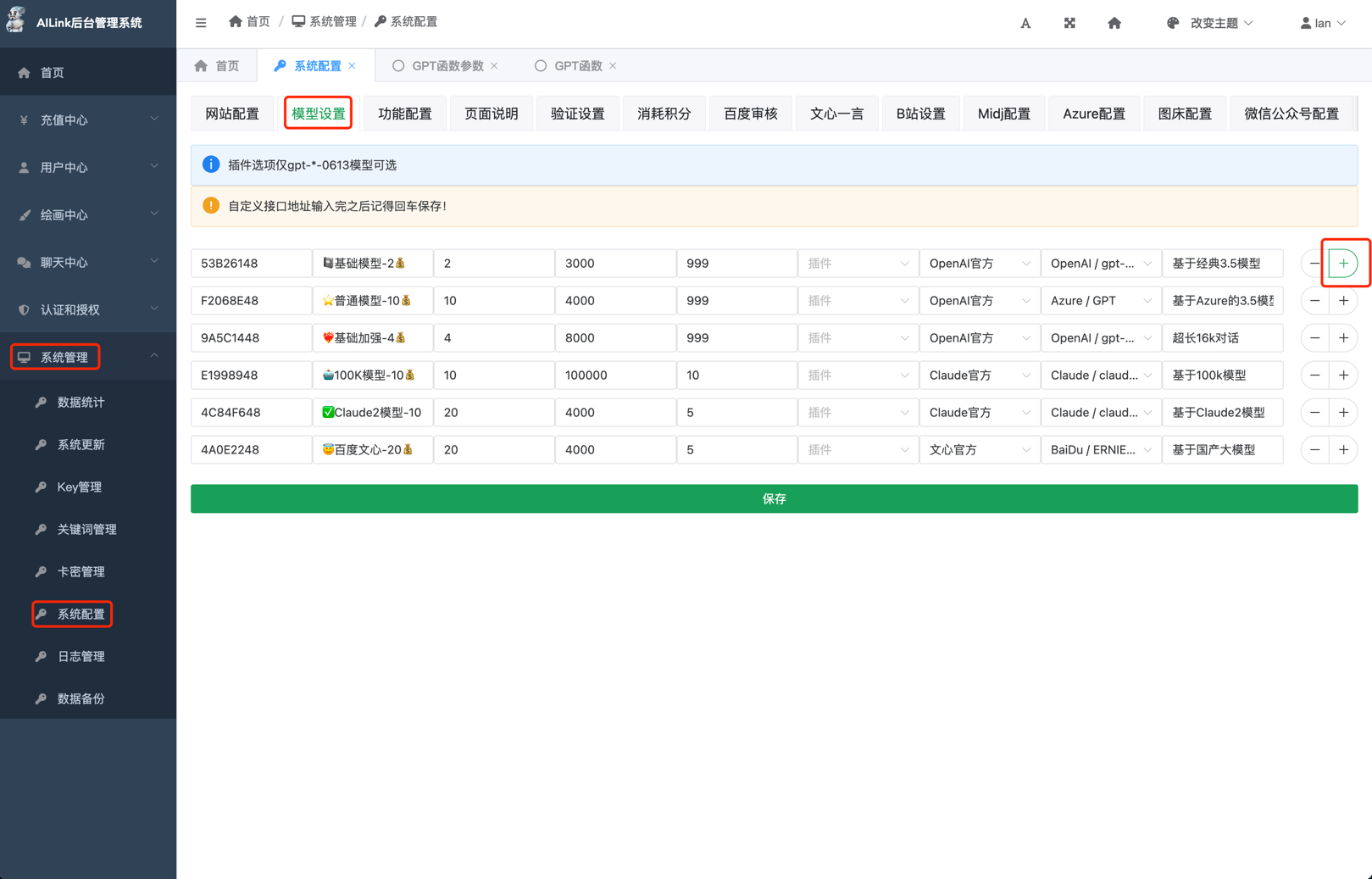The image size is (1372, 879).
Task: Select the B站设置 settings tab
Action: (921, 114)
